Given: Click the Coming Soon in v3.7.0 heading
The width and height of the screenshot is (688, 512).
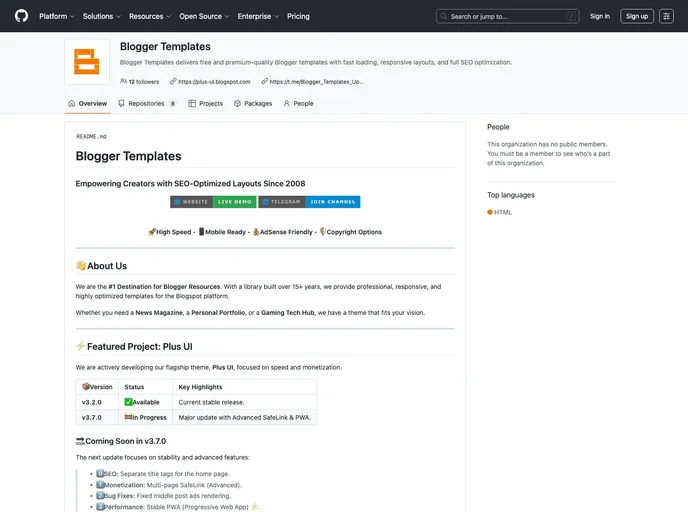Looking at the screenshot, I should (121, 441).
